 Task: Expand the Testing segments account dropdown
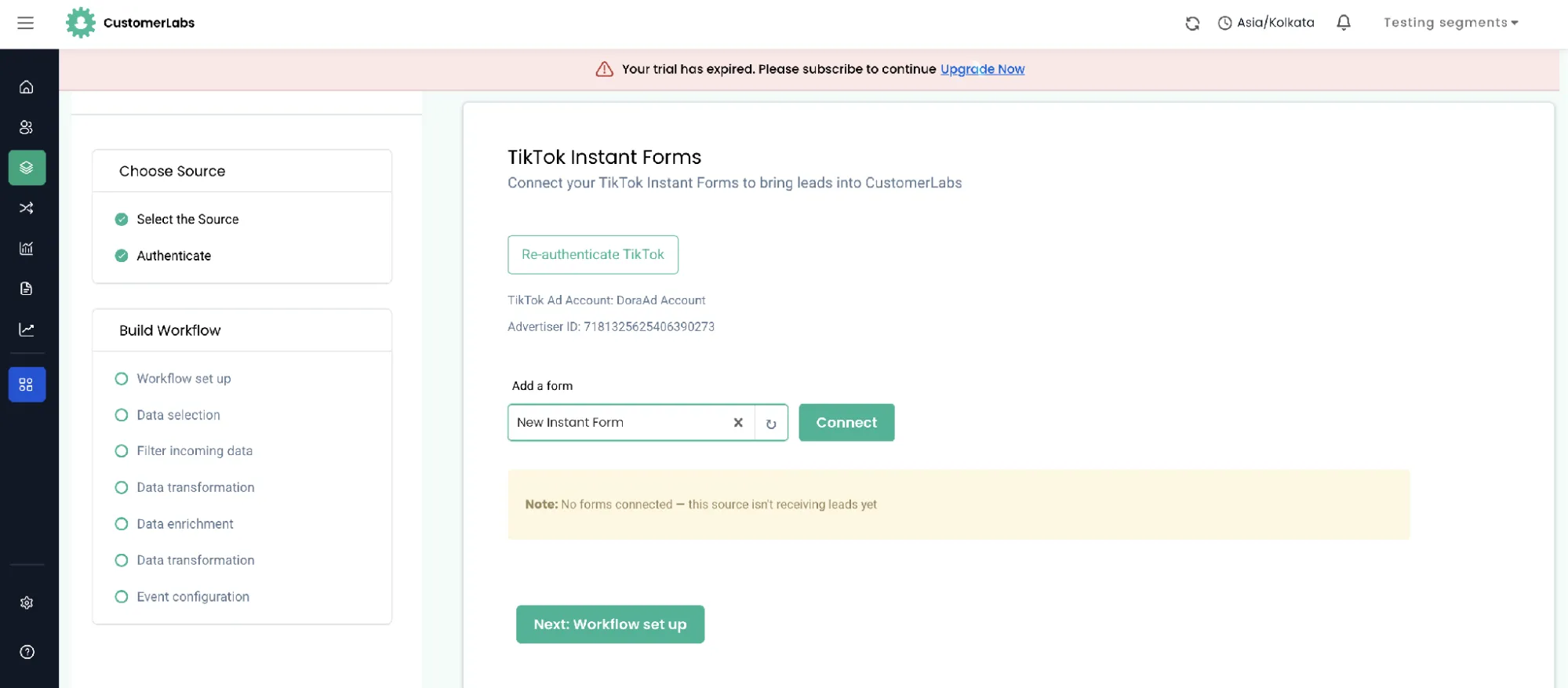coord(1451,23)
